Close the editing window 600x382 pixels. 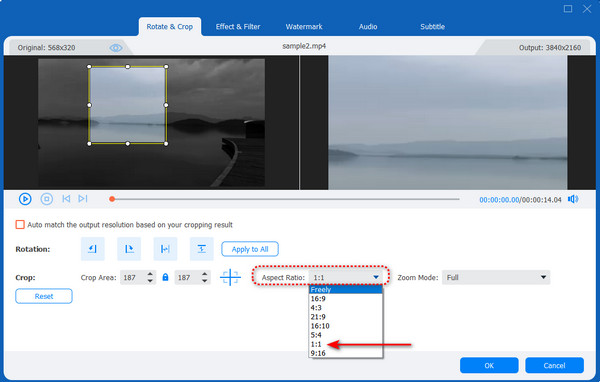587,8
